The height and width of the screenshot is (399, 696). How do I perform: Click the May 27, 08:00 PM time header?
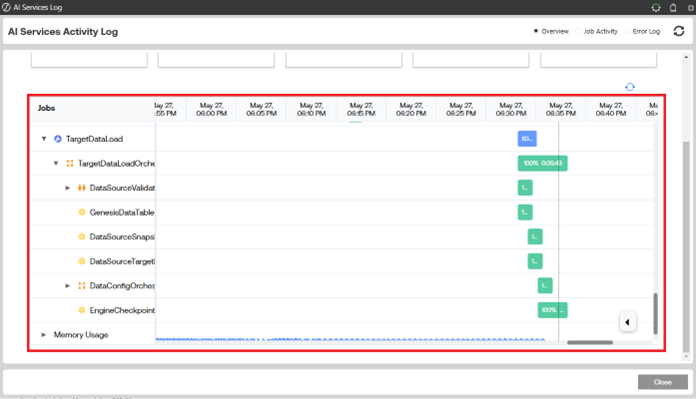pyautogui.click(x=212, y=109)
